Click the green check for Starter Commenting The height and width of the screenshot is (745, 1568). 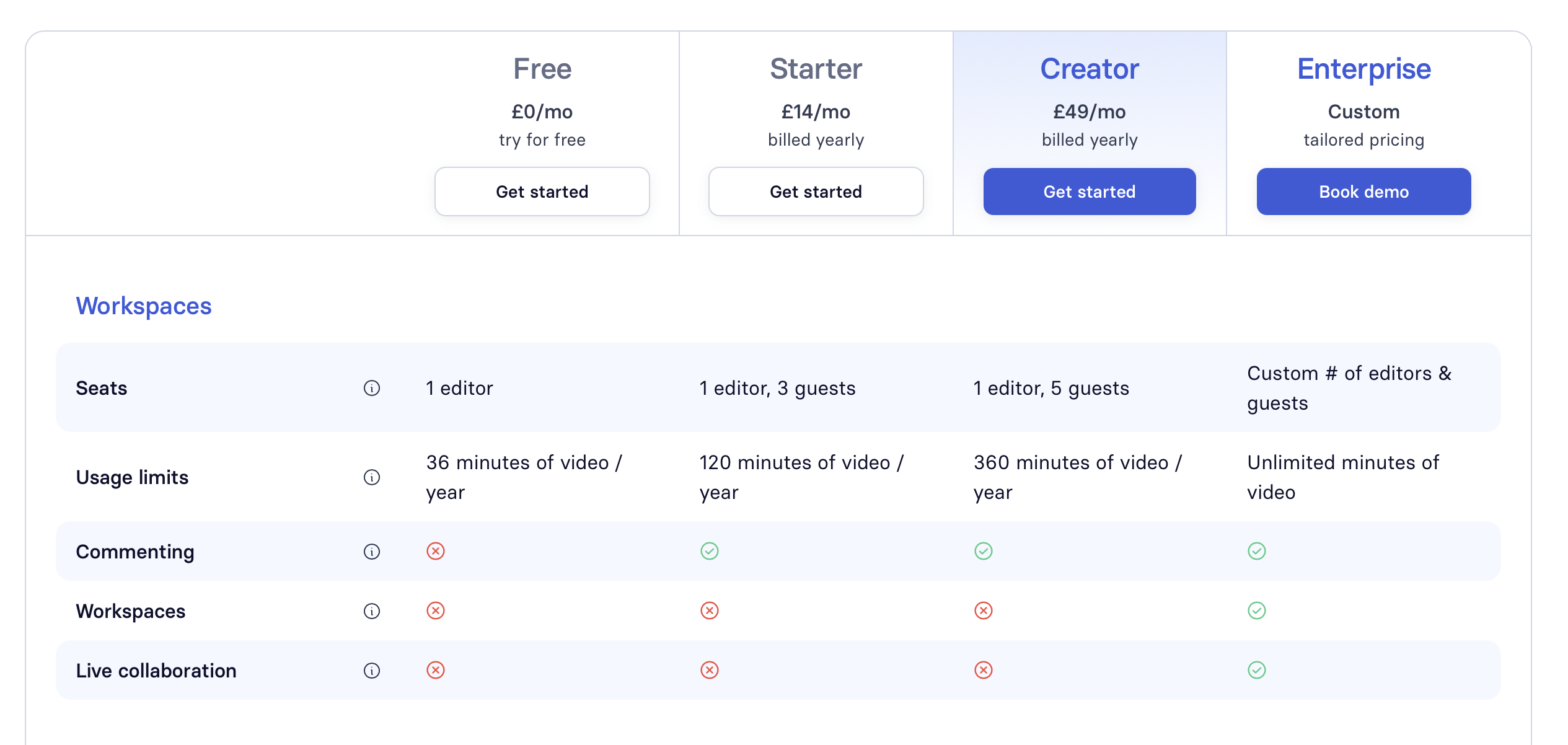pyautogui.click(x=710, y=551)
